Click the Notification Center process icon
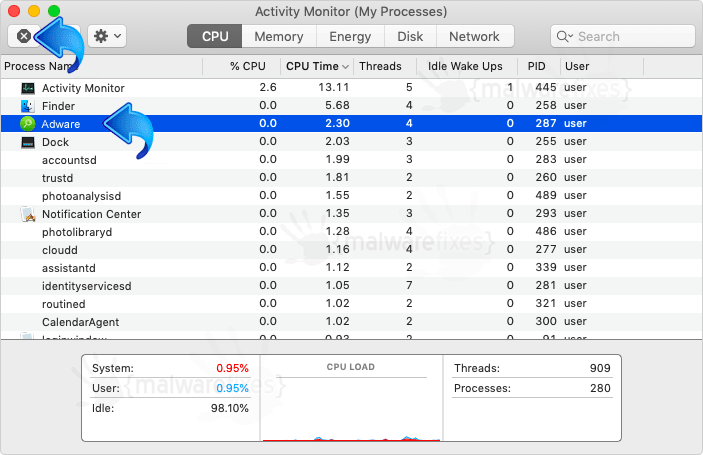703x455 pixels. (x=28, y=214)
